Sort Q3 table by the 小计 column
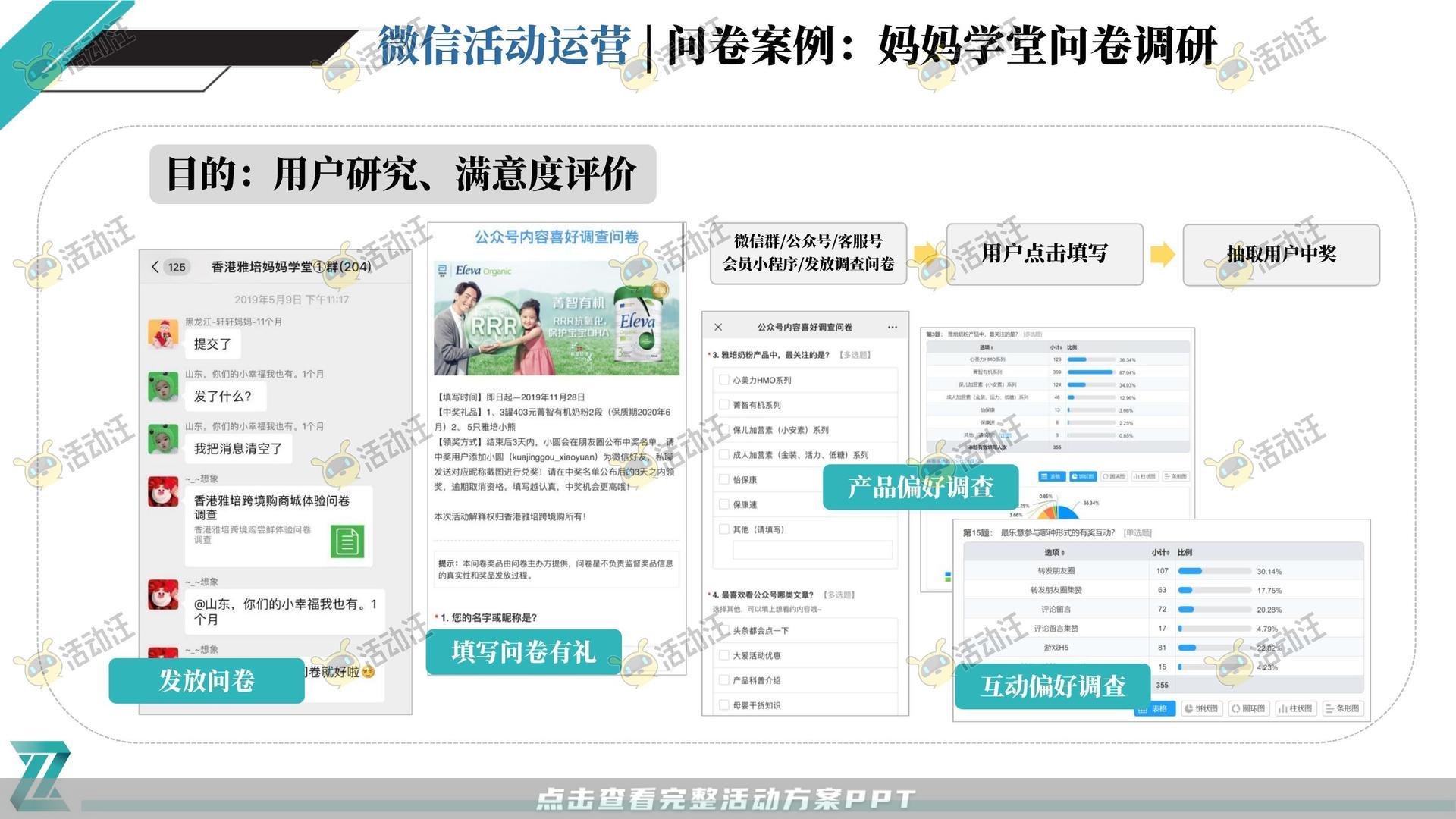The width and height of the screenshot is (1456, 819). coord(1056,347)
